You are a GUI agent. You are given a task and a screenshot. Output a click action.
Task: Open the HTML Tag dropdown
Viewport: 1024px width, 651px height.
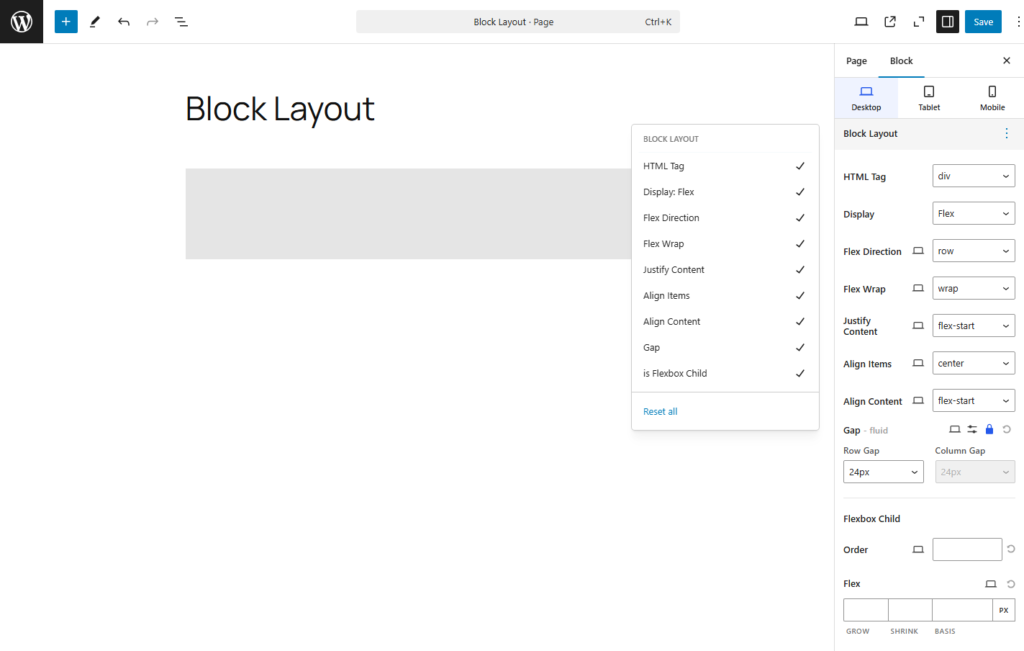pos(973,175)
